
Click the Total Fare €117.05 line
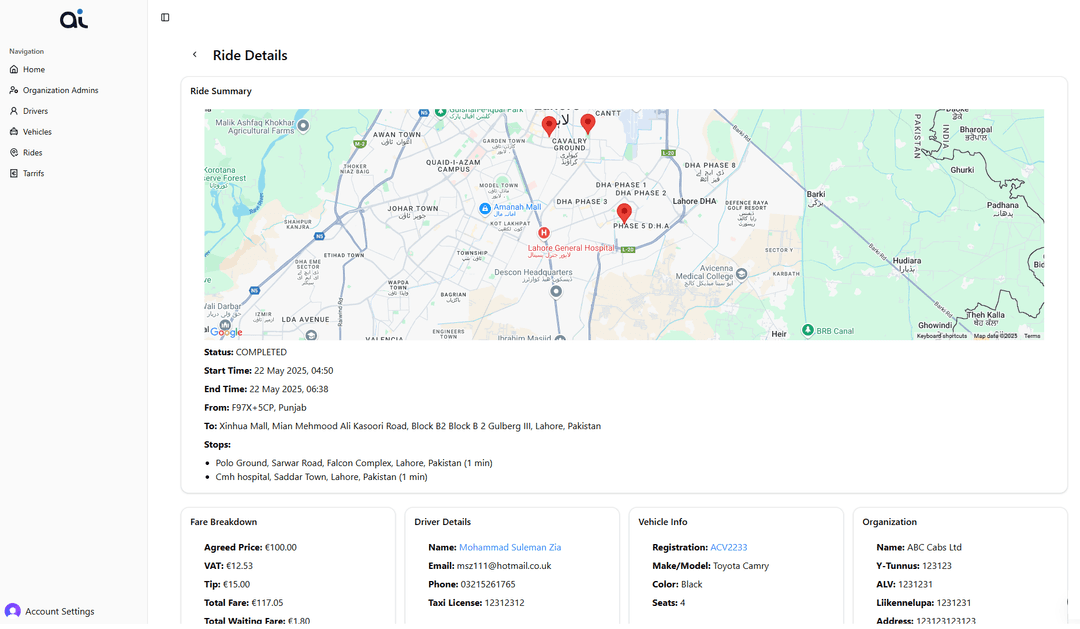point(244,602)
